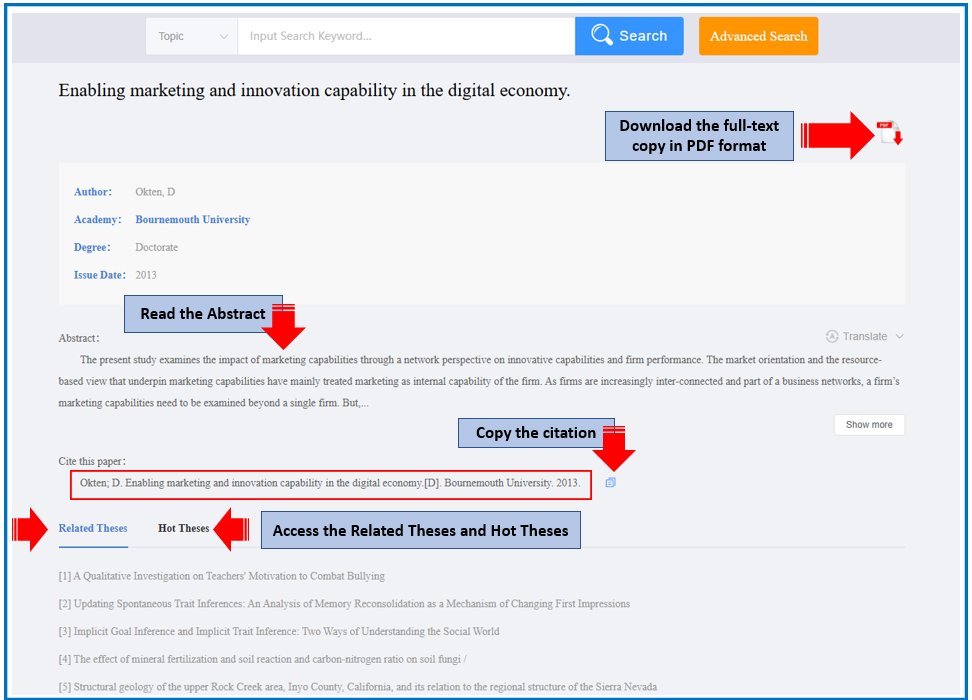Image resolution: width=972 pixels, height=700 pixels.
Task: Click the Cite this paper label
Action: point(92,461)
